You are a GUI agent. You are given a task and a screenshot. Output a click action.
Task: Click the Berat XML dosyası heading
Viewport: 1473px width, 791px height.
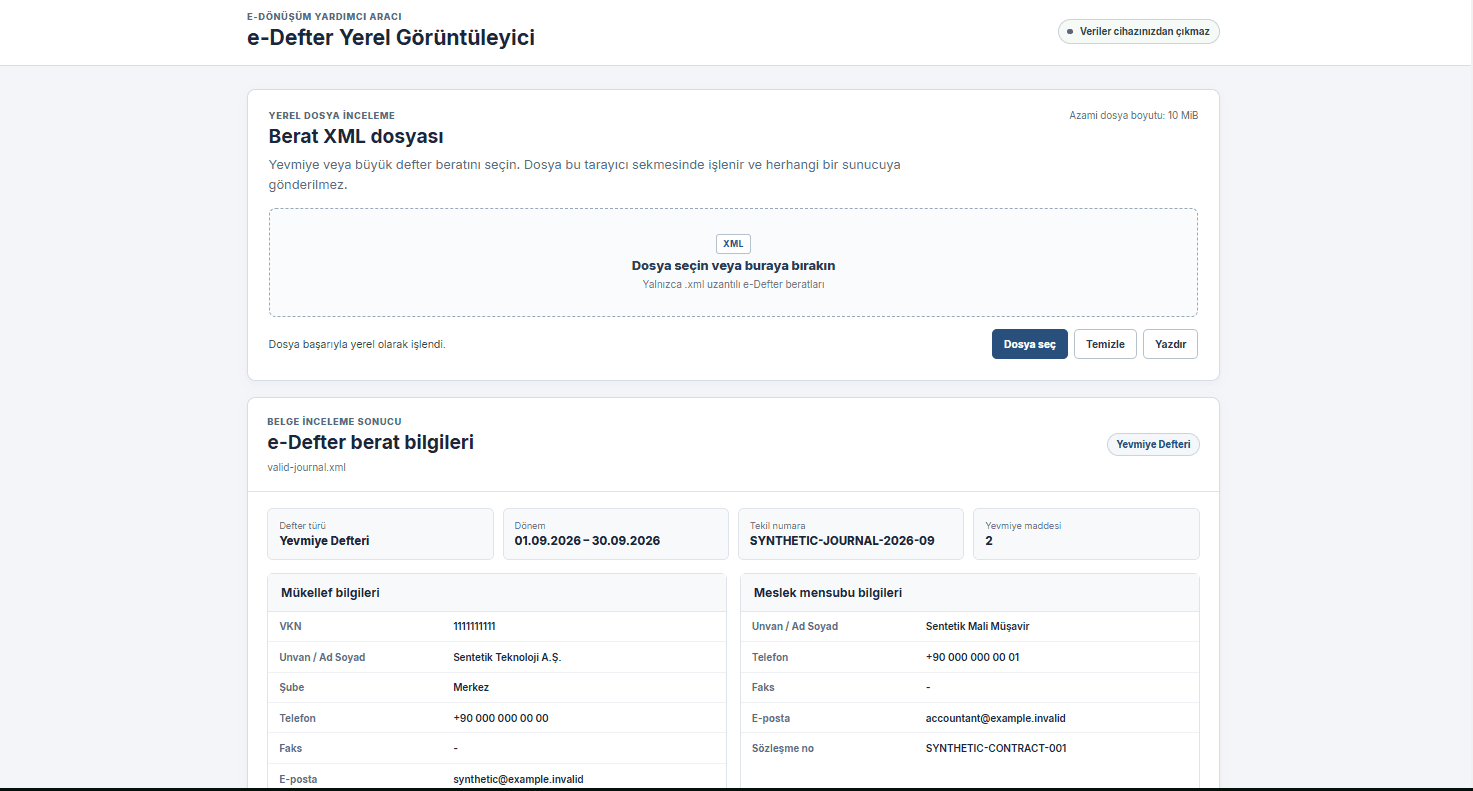tap(356, 137)
